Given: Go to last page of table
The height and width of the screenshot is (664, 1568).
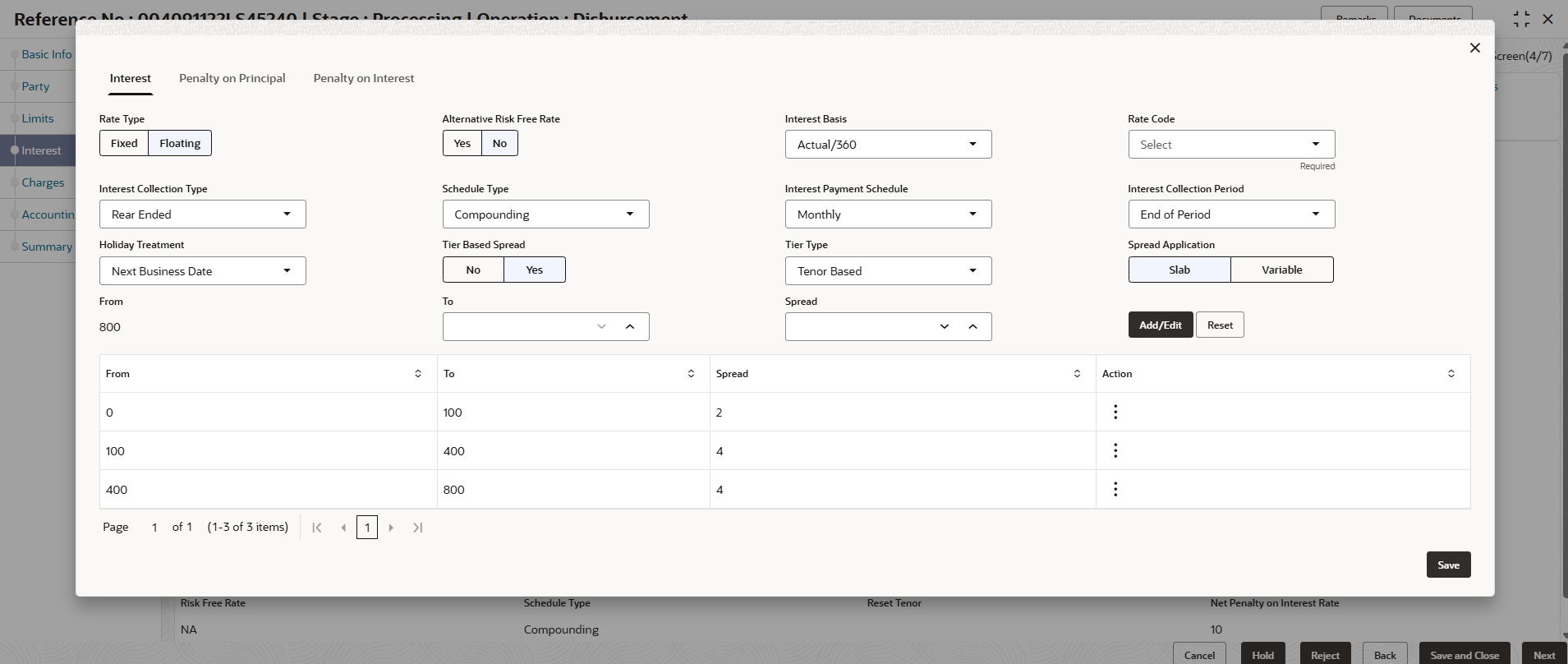Looking at the screenshot, I should pos(417,528).
